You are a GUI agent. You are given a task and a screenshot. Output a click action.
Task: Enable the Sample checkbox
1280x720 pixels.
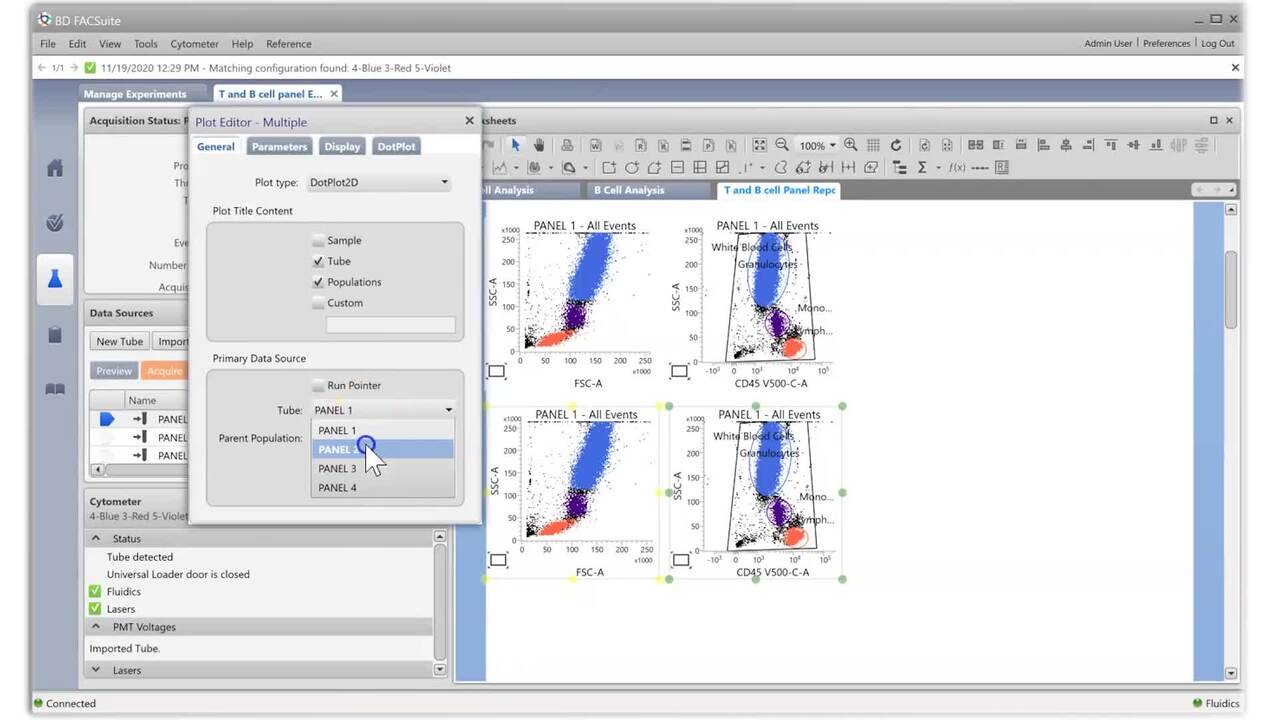pyautogui.click(x=318, y=241)
